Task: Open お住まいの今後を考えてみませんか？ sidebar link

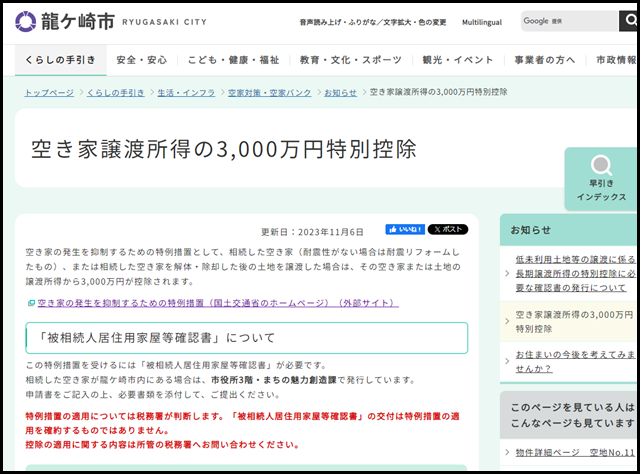Action: point(576,361)
